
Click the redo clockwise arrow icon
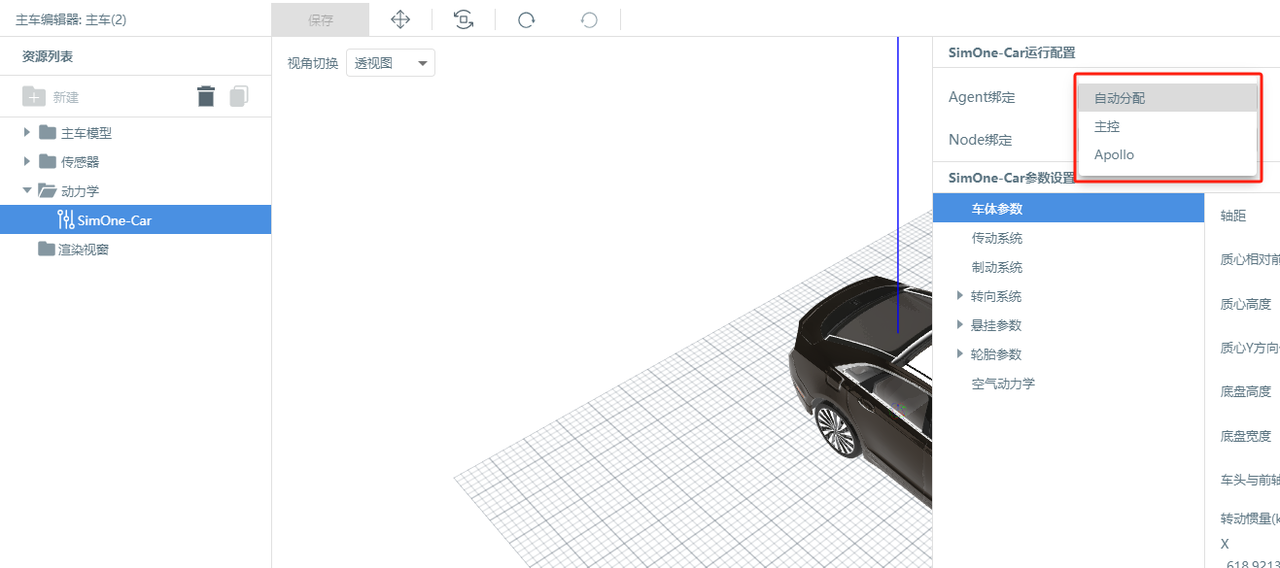click(526, 20)
